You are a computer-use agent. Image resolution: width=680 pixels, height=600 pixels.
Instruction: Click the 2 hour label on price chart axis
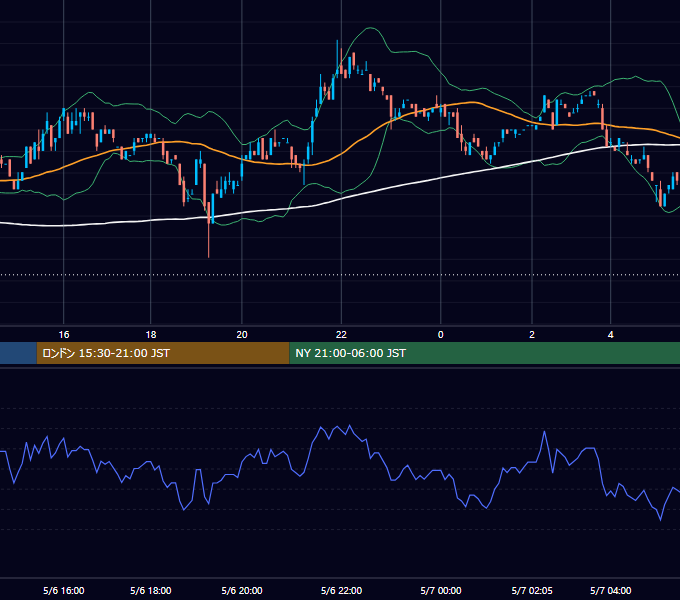tap(532, 335)
